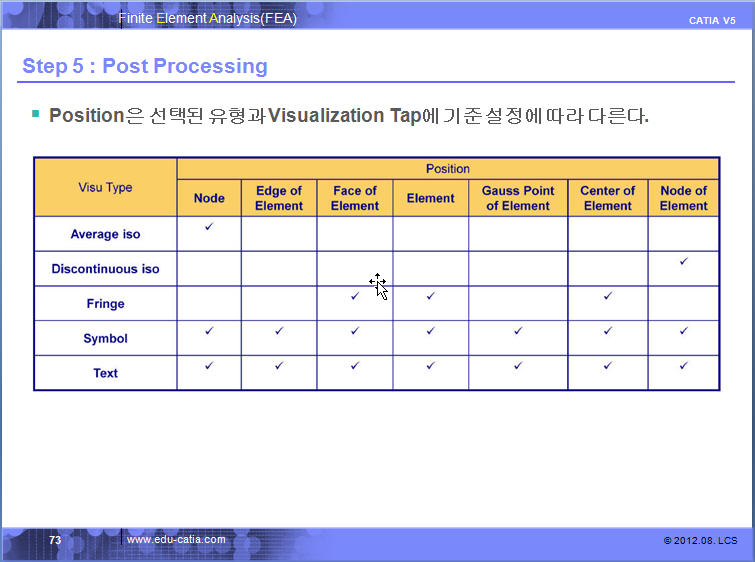
Task: Click the Discontinuous iso Node of Element checkmark
Action: (683, 262)
